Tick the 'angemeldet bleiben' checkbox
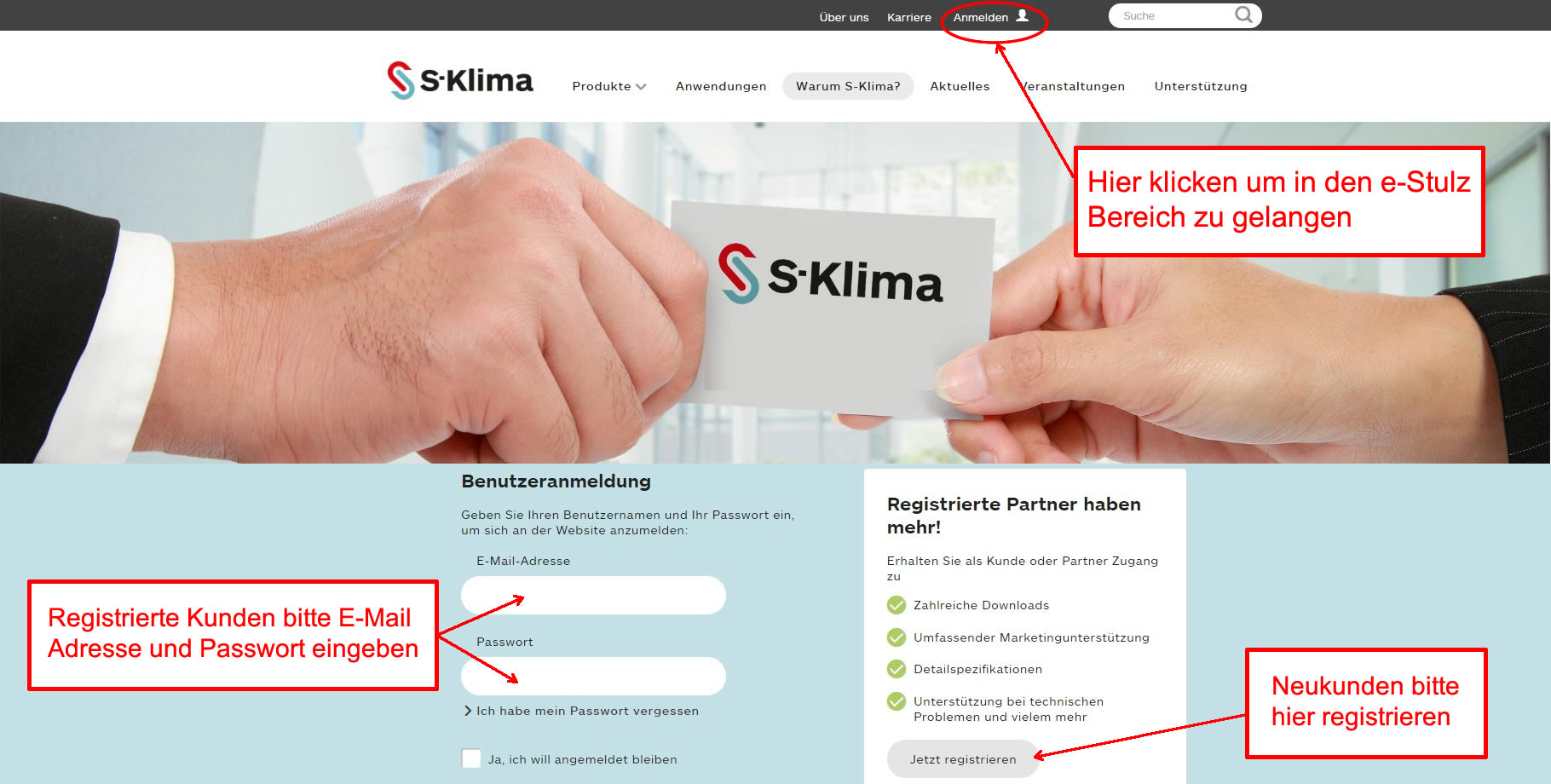This screenshot has height=784, width=1551. point(471,758)
